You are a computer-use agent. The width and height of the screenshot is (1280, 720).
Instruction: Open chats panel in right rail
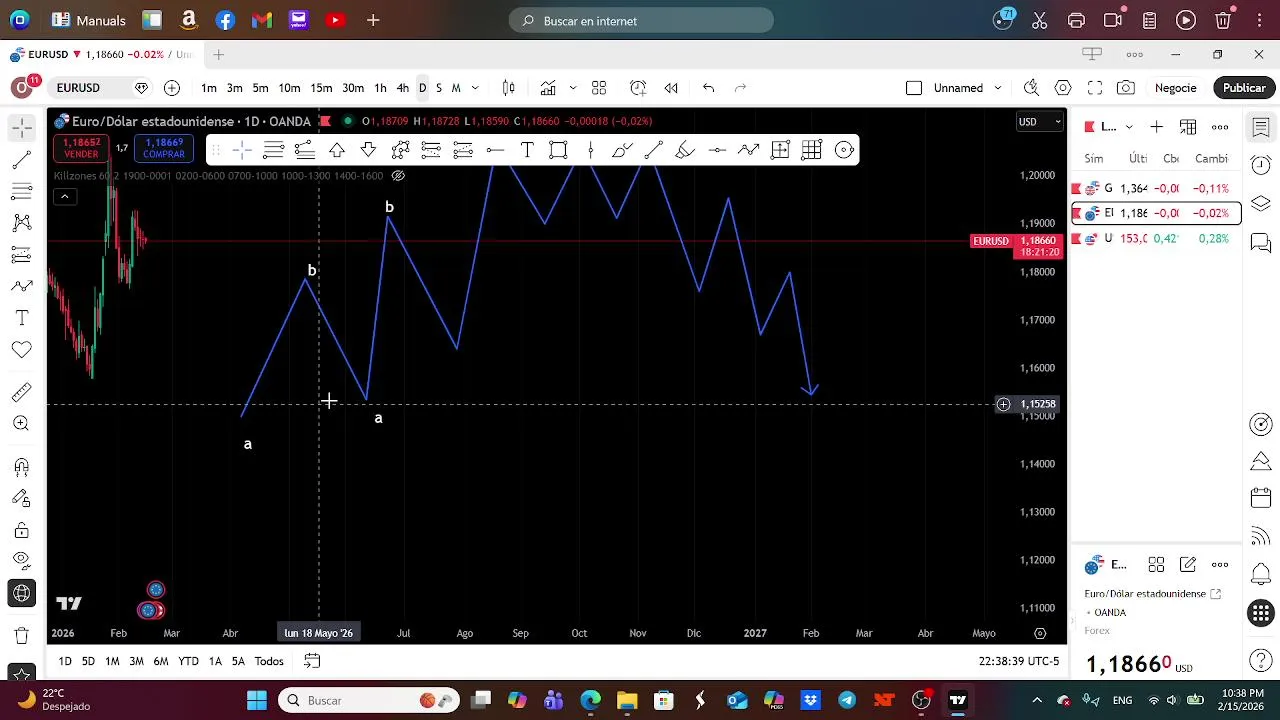(x=1261, y=243)
